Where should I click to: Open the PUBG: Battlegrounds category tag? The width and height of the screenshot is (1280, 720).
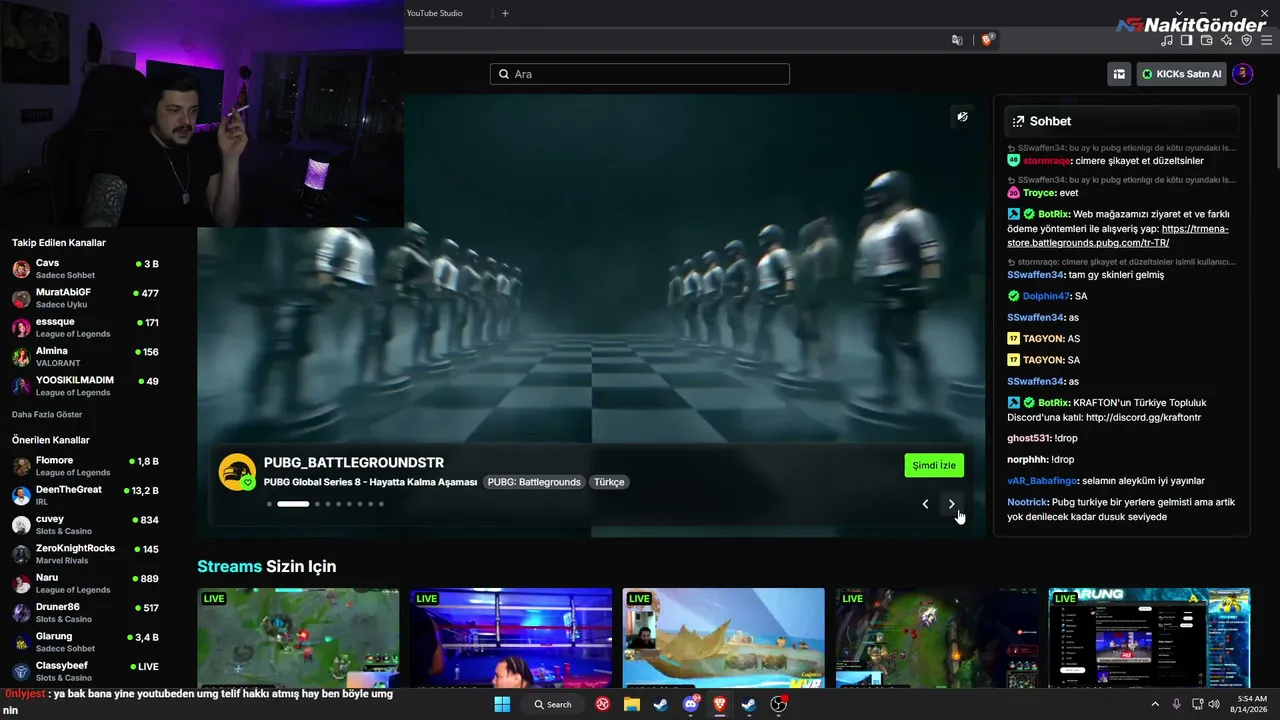[x=534, y=482]
